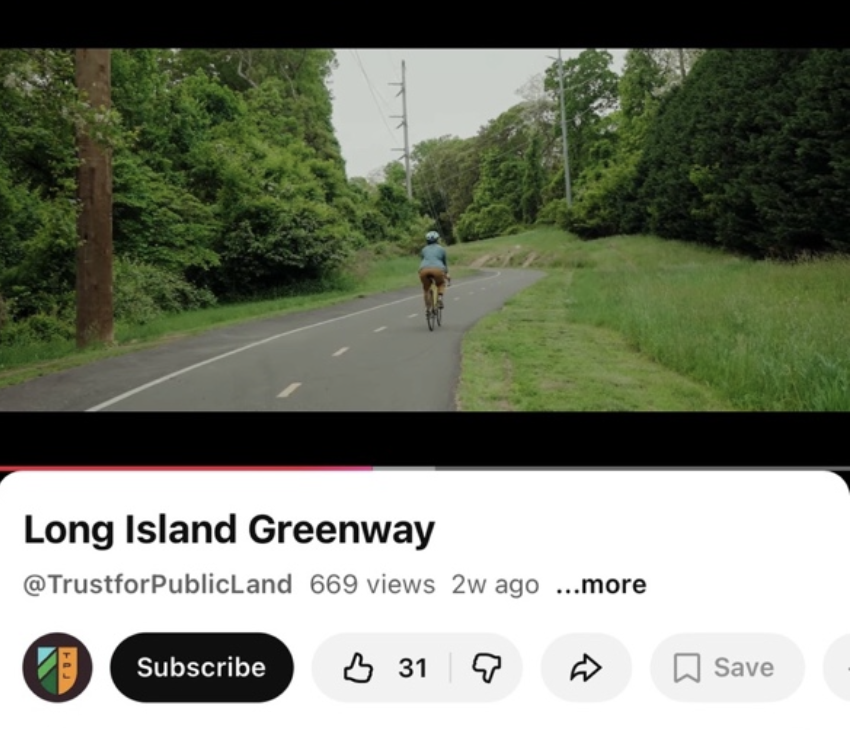Click the like count 31
The image size is (852, 730).
click(x=412, y=668)
